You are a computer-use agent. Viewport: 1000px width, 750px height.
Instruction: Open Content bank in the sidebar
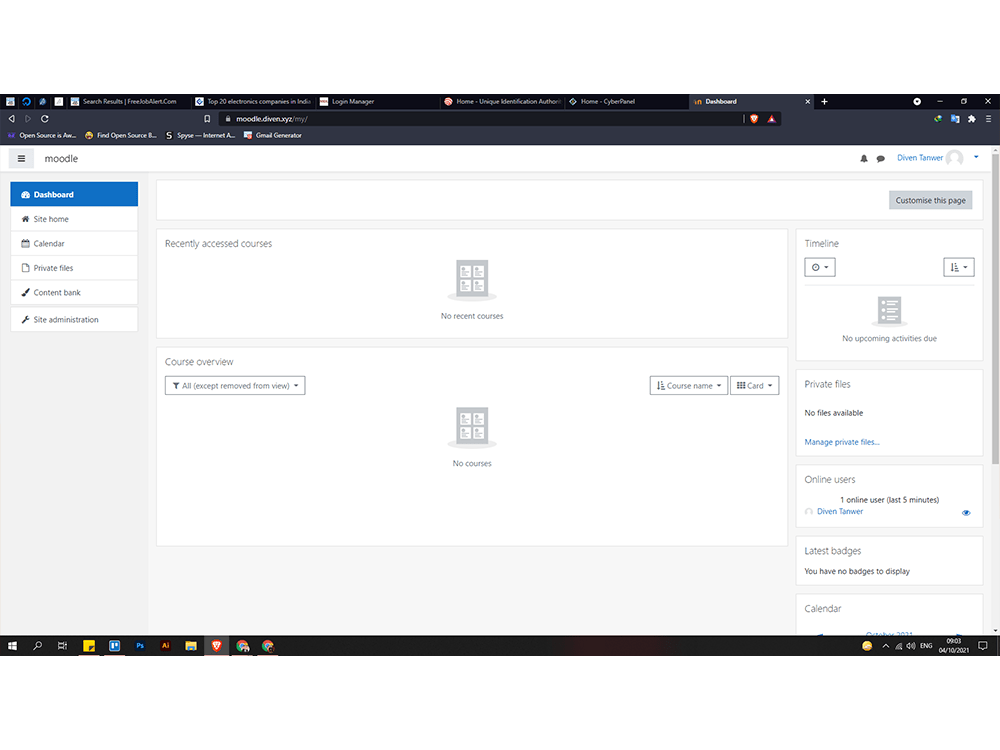point(74,293)
